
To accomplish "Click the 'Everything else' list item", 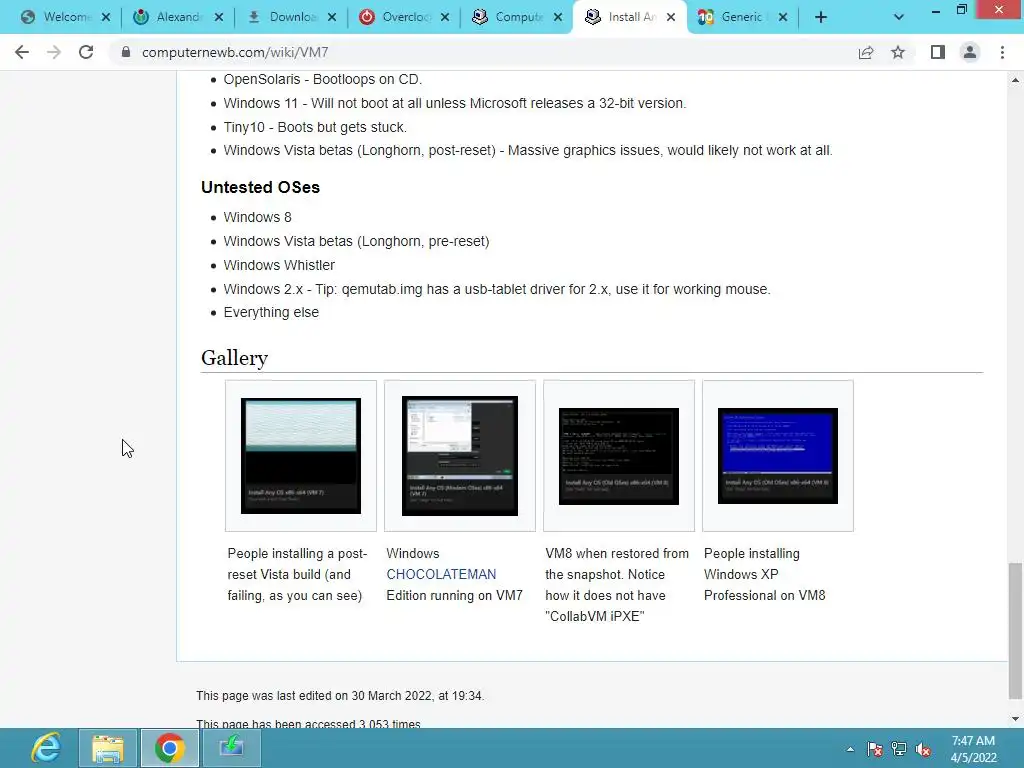I will [271, 312].
